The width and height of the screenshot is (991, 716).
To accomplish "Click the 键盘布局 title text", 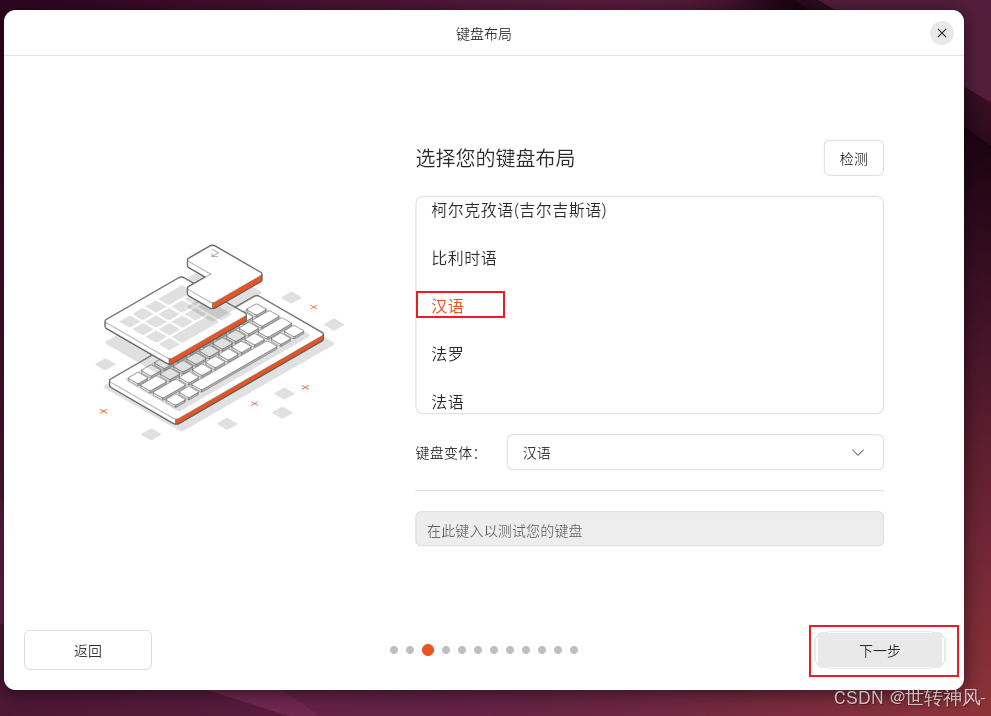I will 484,32.
